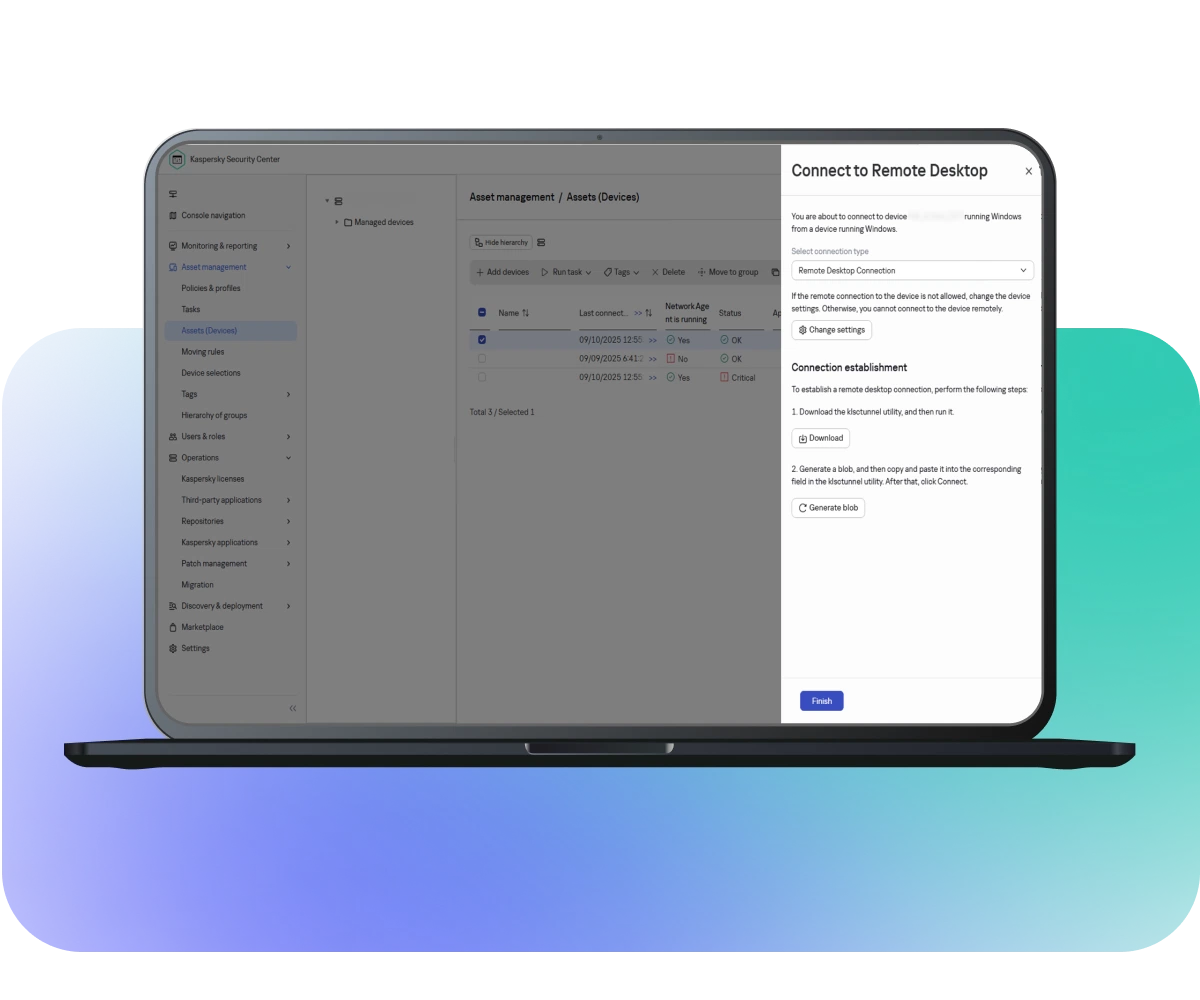Uncheck the selected first device row

pyautogui.click(x=482, y=340)
